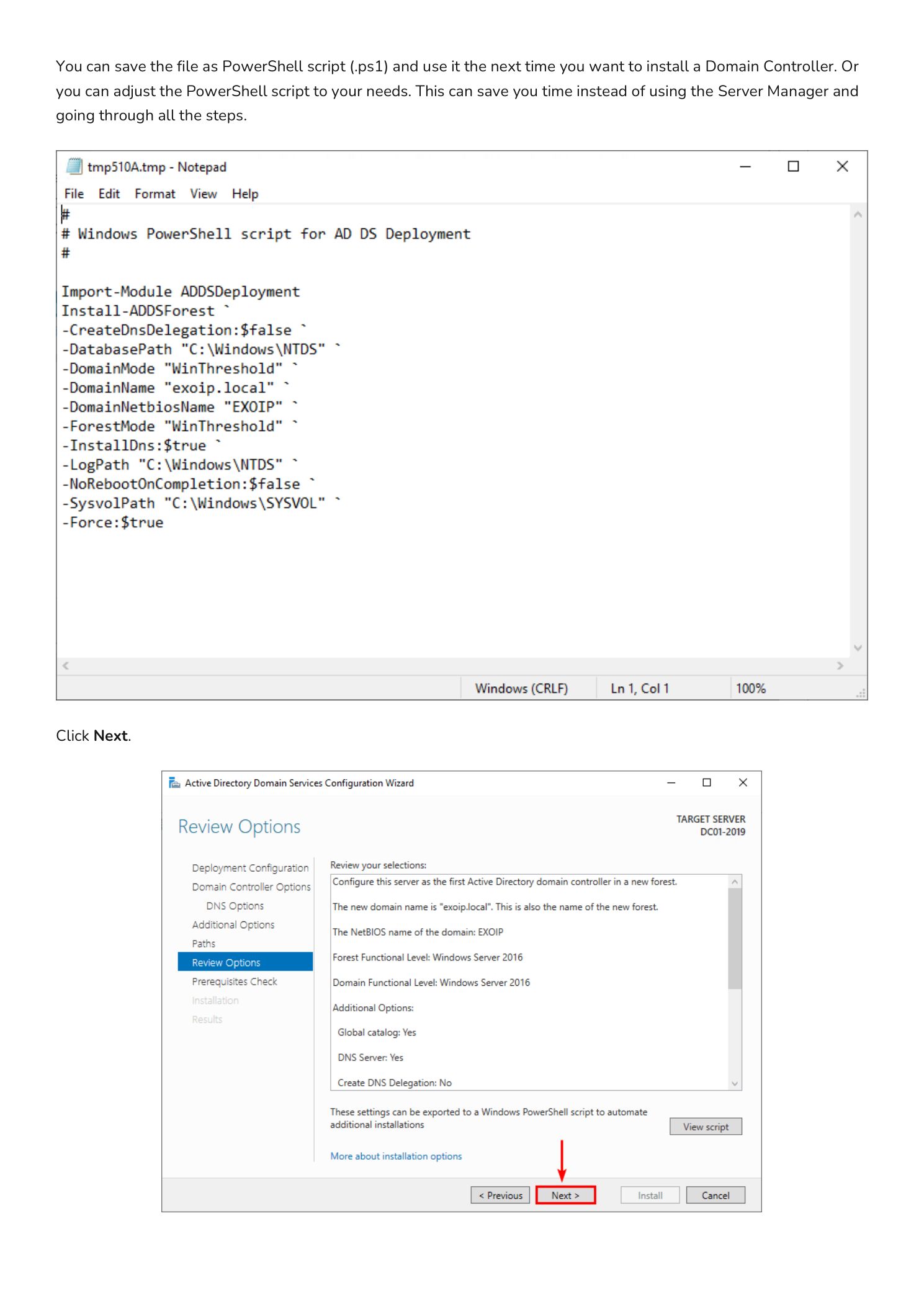Open the File menu in Notepad
Screen dimensions: 924x1306
pos(74,194)
